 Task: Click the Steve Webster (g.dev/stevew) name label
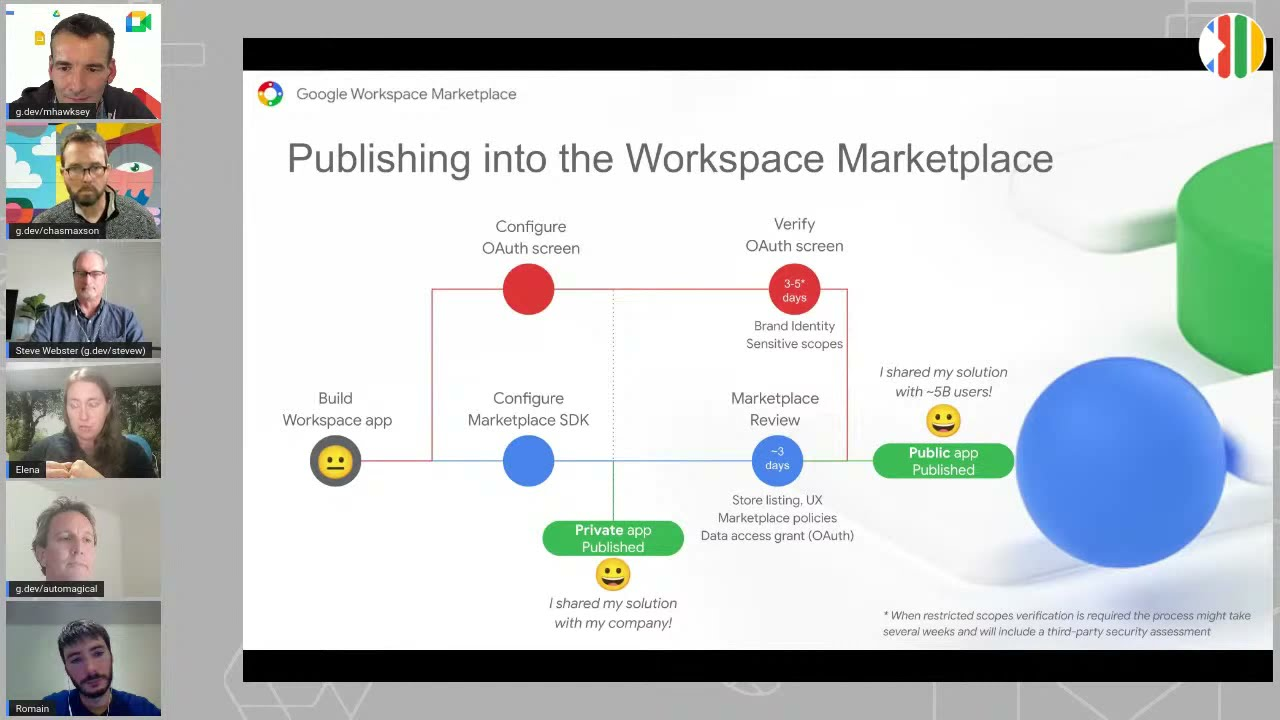(80, 351)
